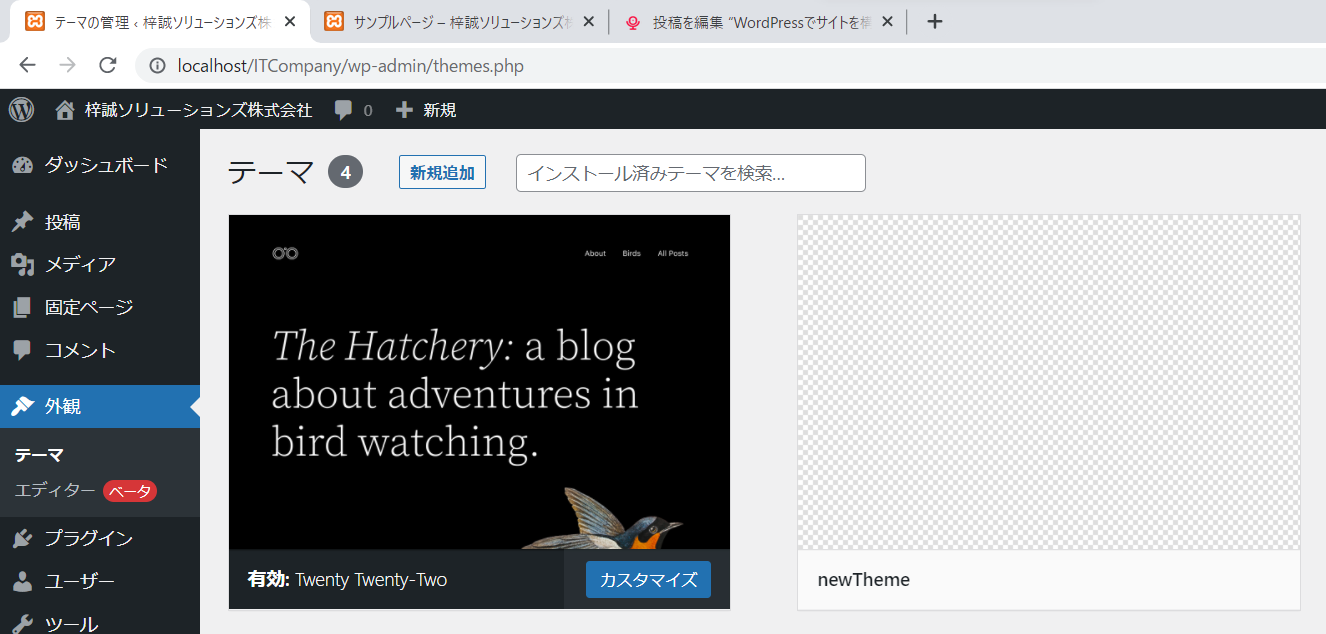1326x634 pixels.
Task: Click the WordPress logo in admin bar
Action: click(x=21, y=110)
